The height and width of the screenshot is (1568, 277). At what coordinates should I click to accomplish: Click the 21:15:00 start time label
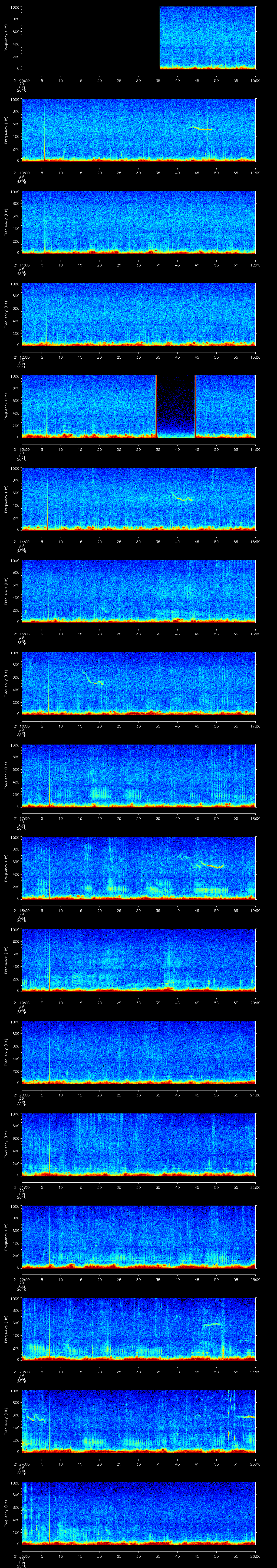pos(21,634)
